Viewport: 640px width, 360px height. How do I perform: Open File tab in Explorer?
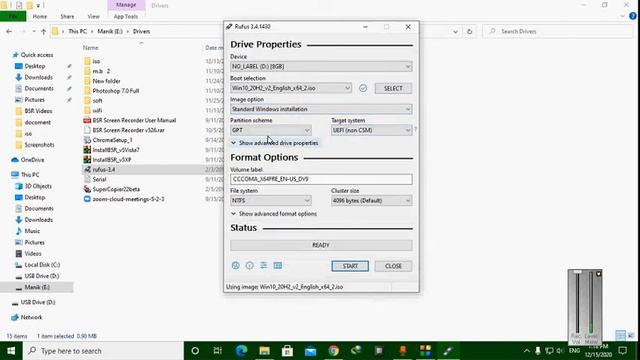click(13, 16)
